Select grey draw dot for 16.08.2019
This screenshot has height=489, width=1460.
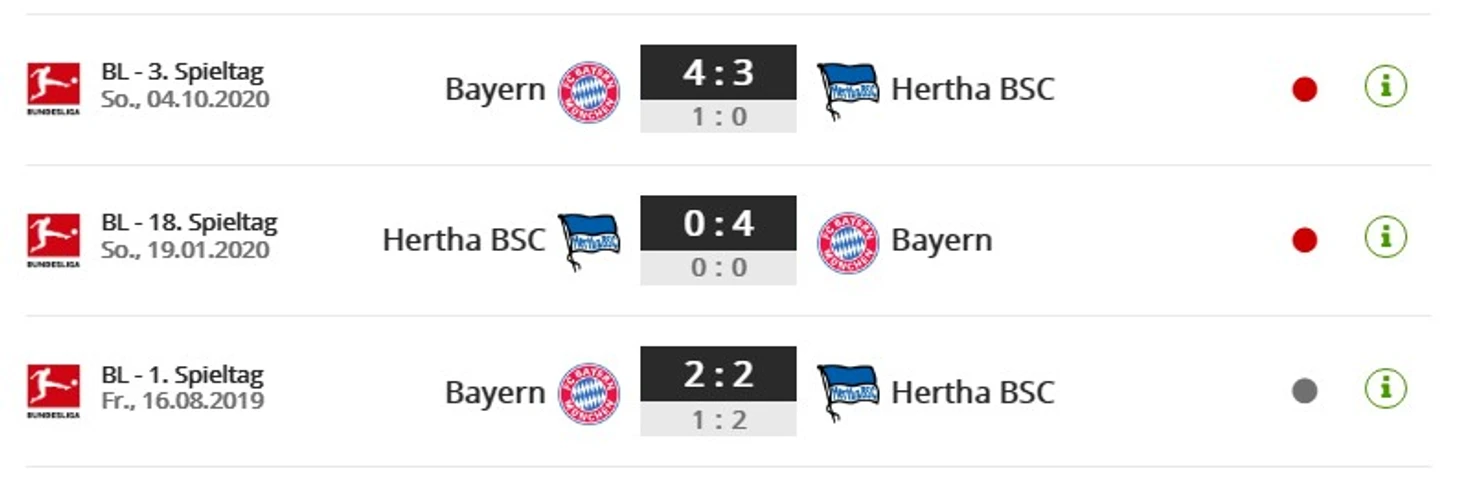tap(1304, 392)
